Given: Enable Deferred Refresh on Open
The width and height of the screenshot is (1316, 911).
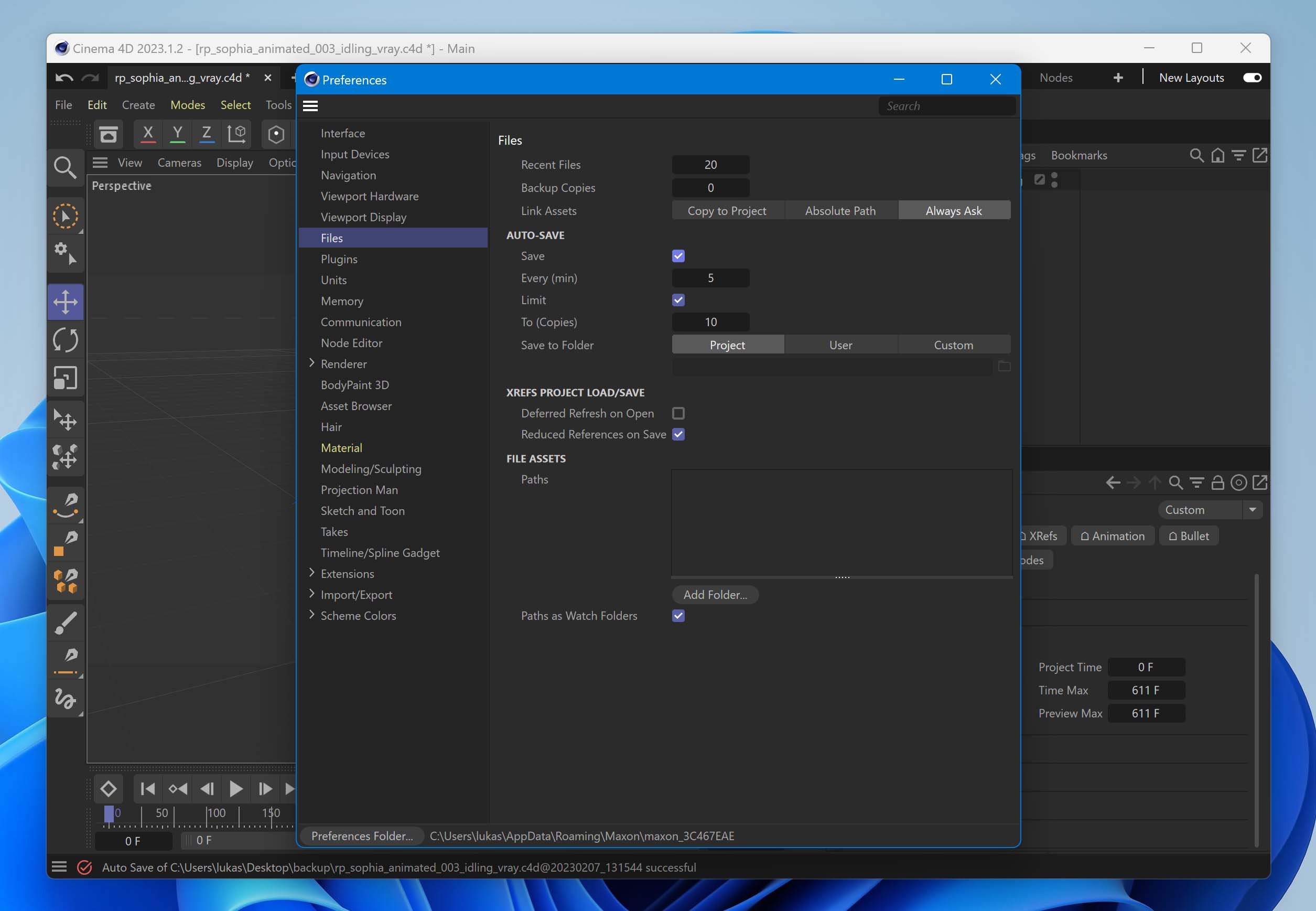Looking at the screenshot, I should 678,413.
